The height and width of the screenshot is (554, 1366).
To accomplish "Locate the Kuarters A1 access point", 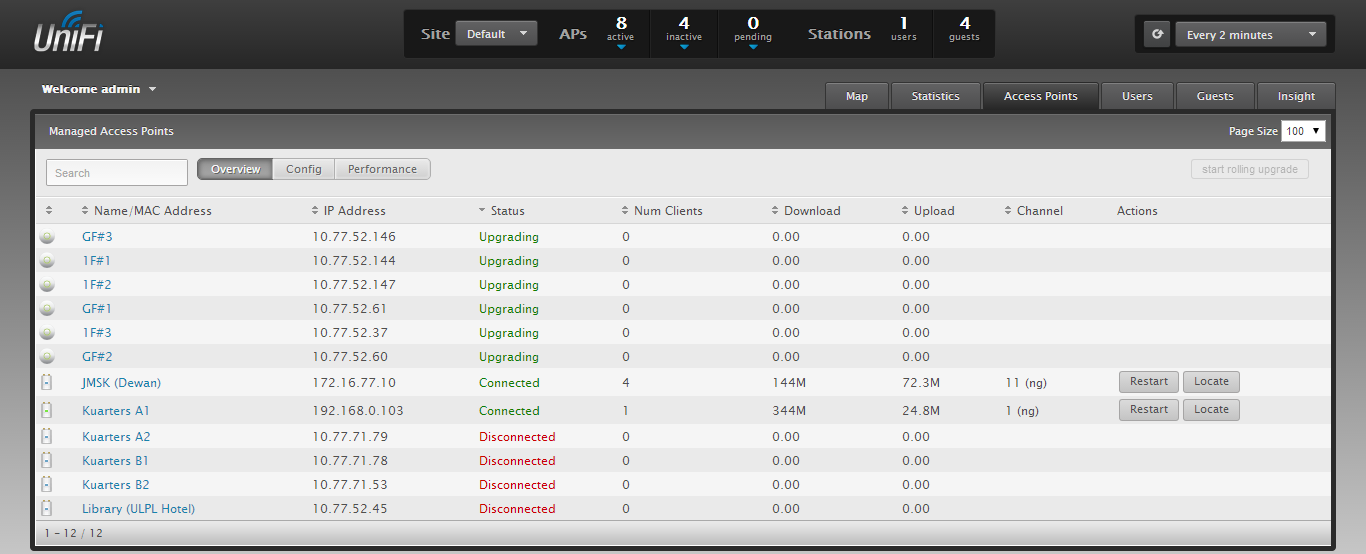I will click(x=1210, y=409).
